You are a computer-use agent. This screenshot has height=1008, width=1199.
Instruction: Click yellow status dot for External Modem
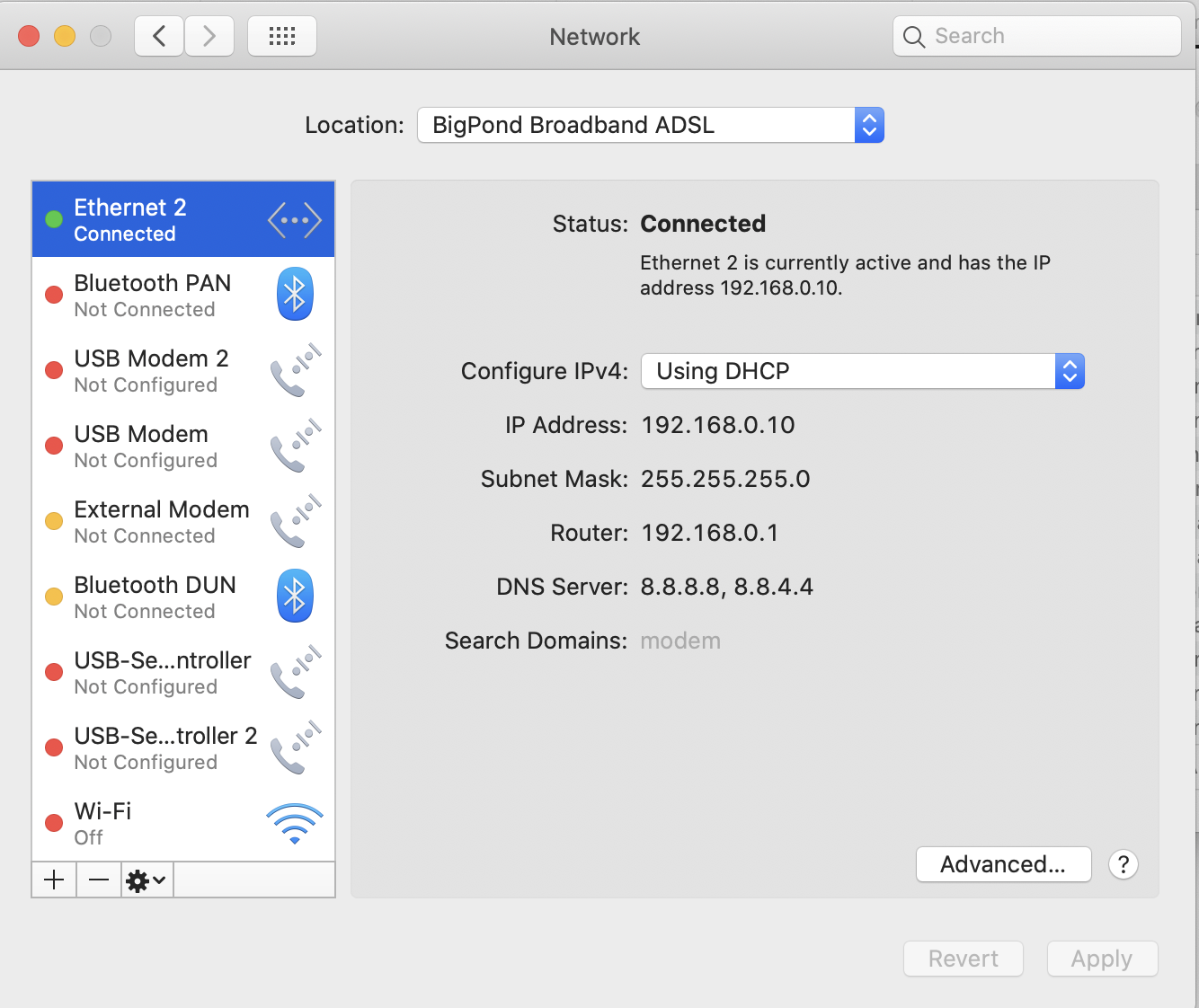coord(54,521)
